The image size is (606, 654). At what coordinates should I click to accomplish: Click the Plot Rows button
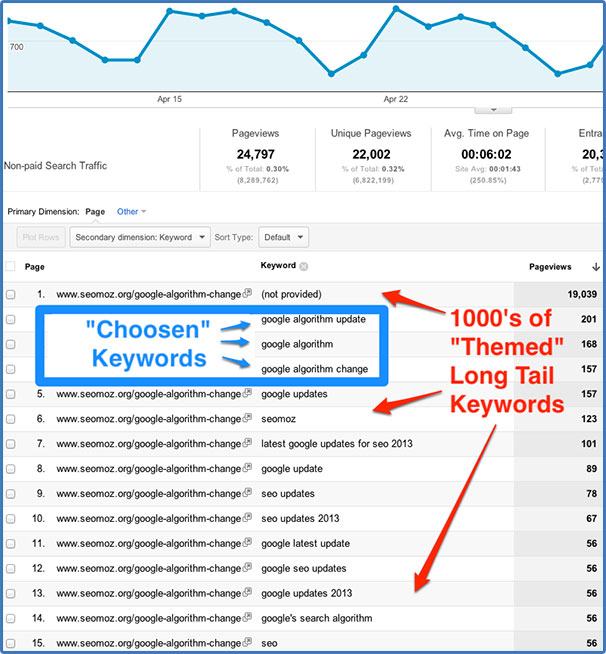tap(40, 237)
